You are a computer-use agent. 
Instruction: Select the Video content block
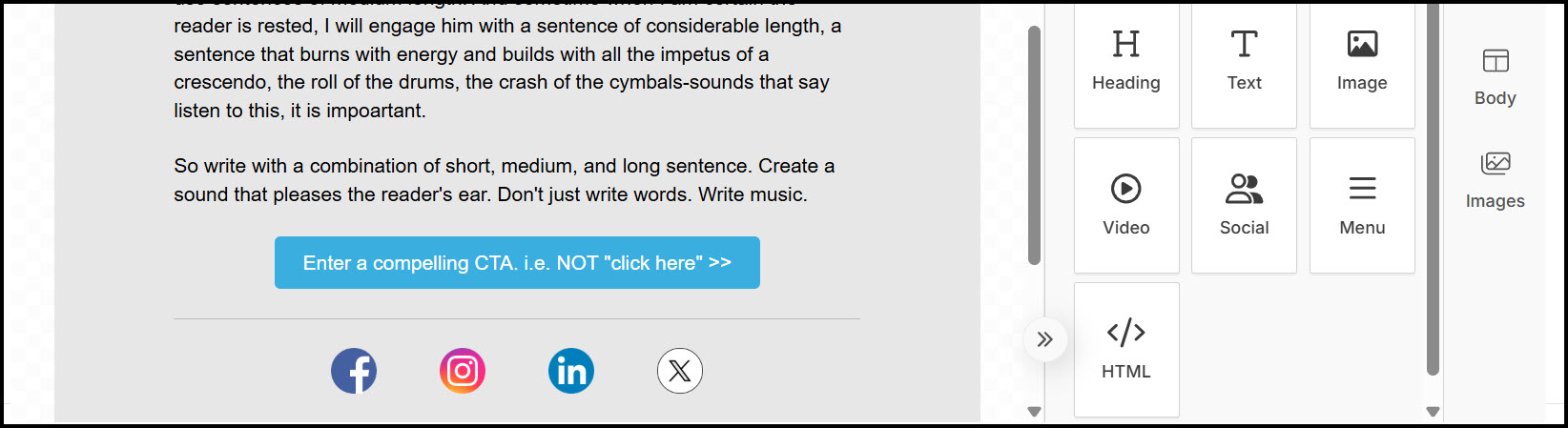click(1126, 205)
